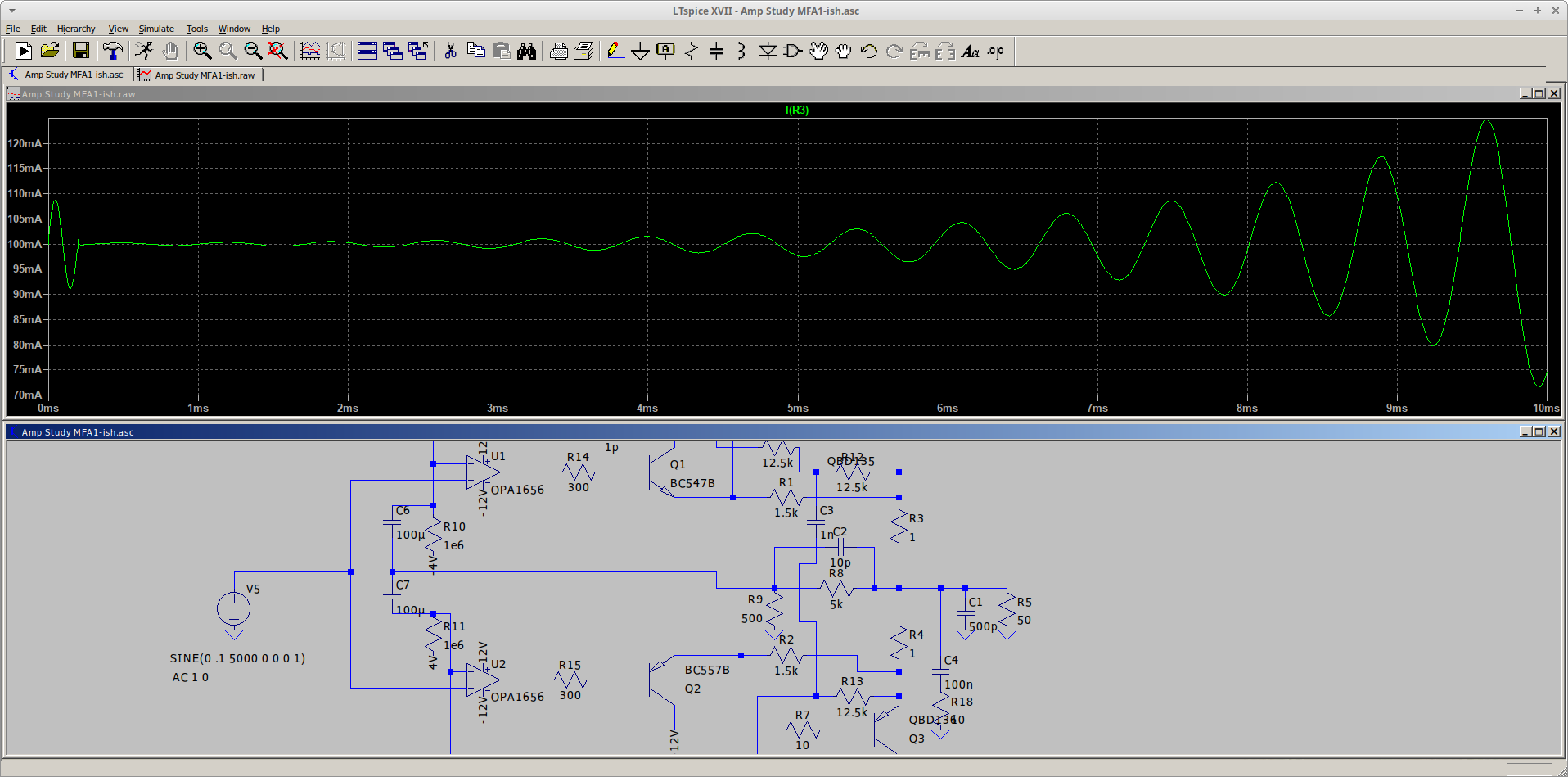Viewport: 1568px width, 777px height.
Task: Open the Simulate menu
Action: coord(156,29)
